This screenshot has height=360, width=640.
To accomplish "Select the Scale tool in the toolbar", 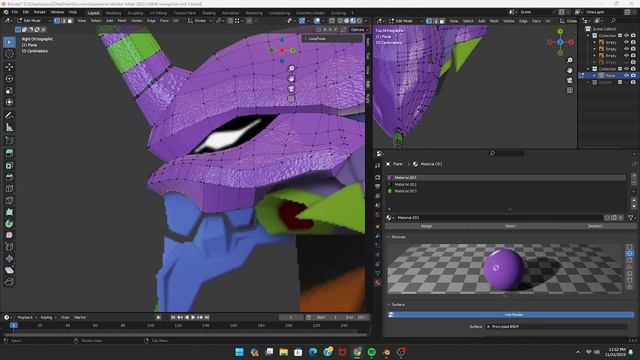I will point(9,91).
